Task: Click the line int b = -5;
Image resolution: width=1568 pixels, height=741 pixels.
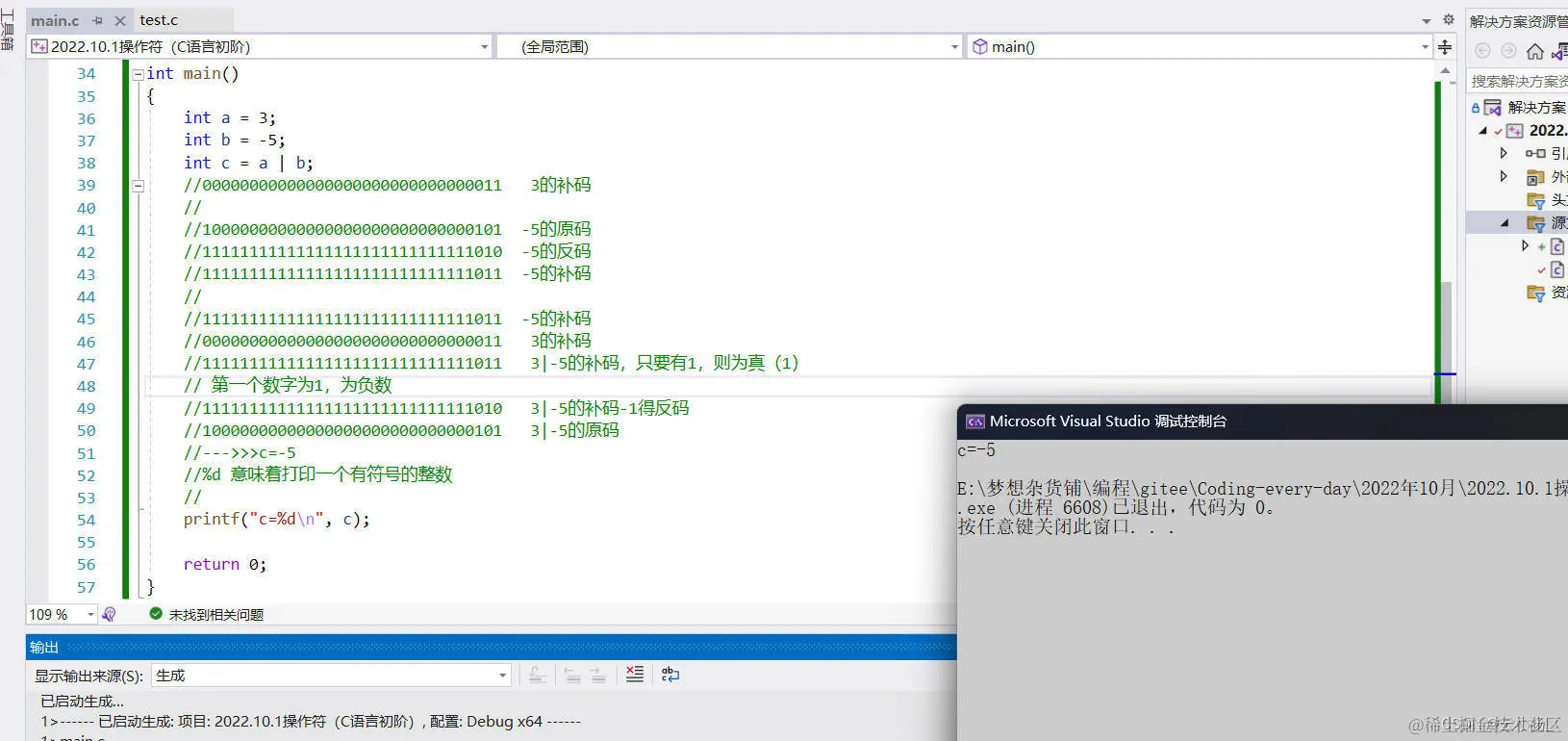Action: click(x=235, y=141)
